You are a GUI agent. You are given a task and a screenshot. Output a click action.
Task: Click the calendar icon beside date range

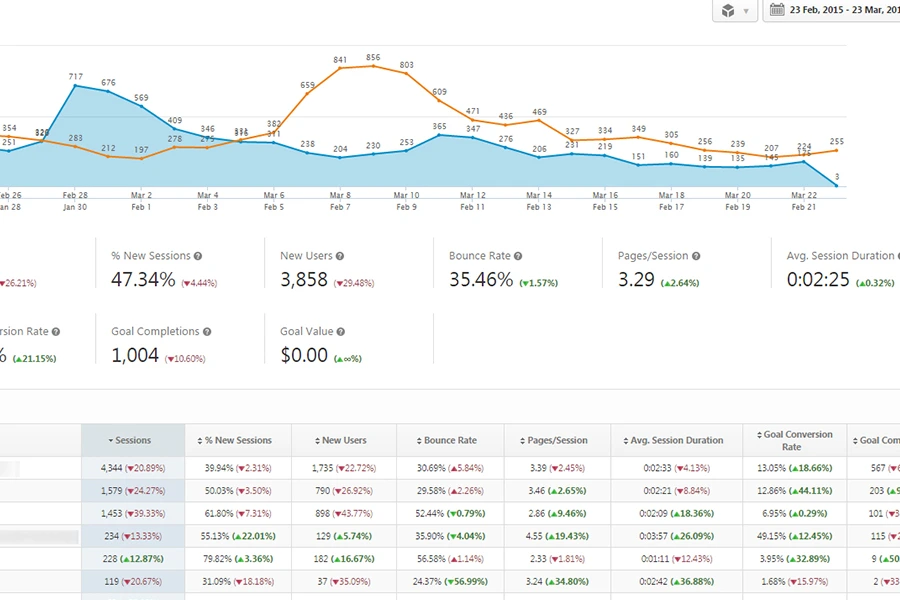777,10
